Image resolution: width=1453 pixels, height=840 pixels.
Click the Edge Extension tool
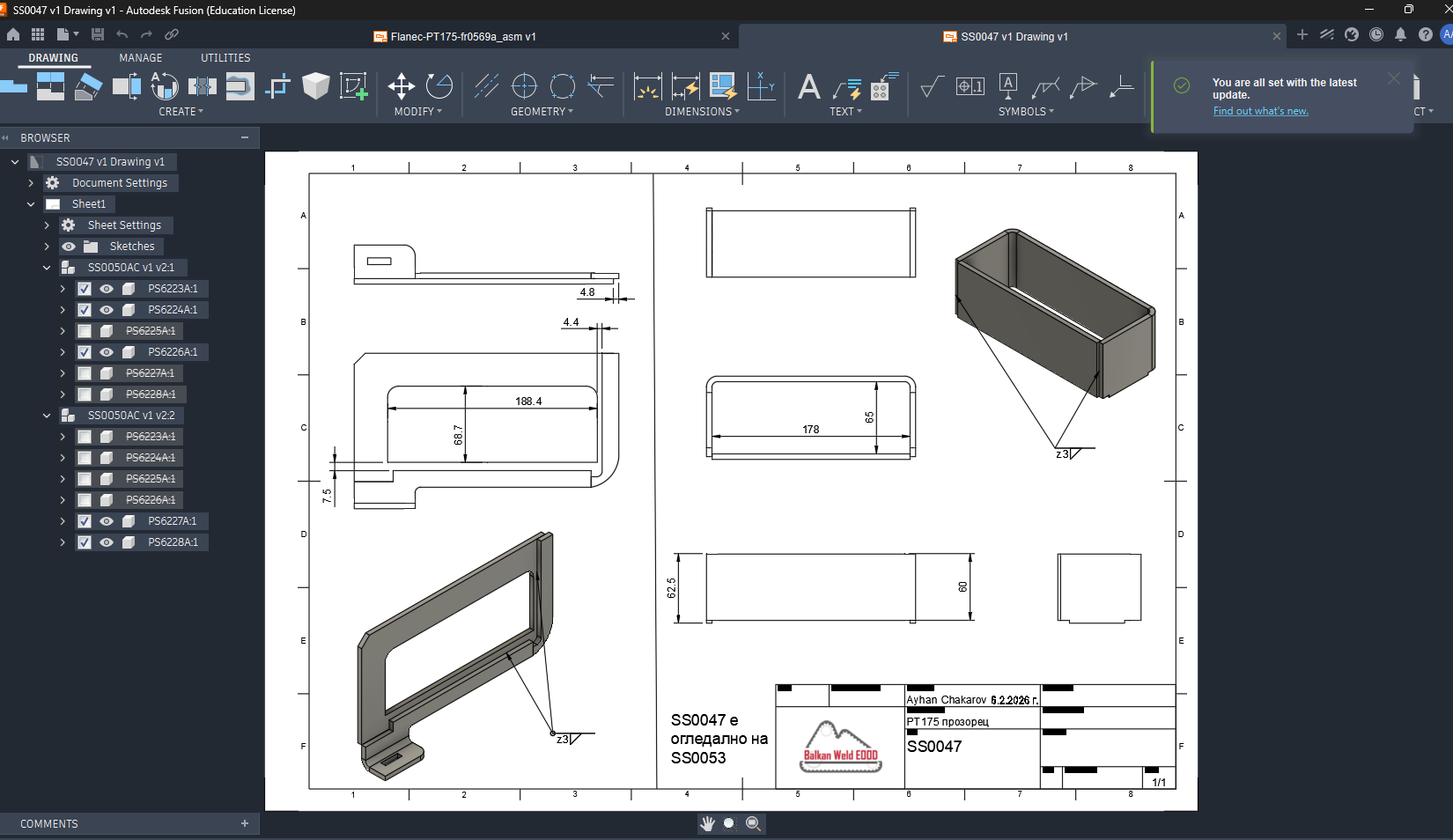click(601, 86)
